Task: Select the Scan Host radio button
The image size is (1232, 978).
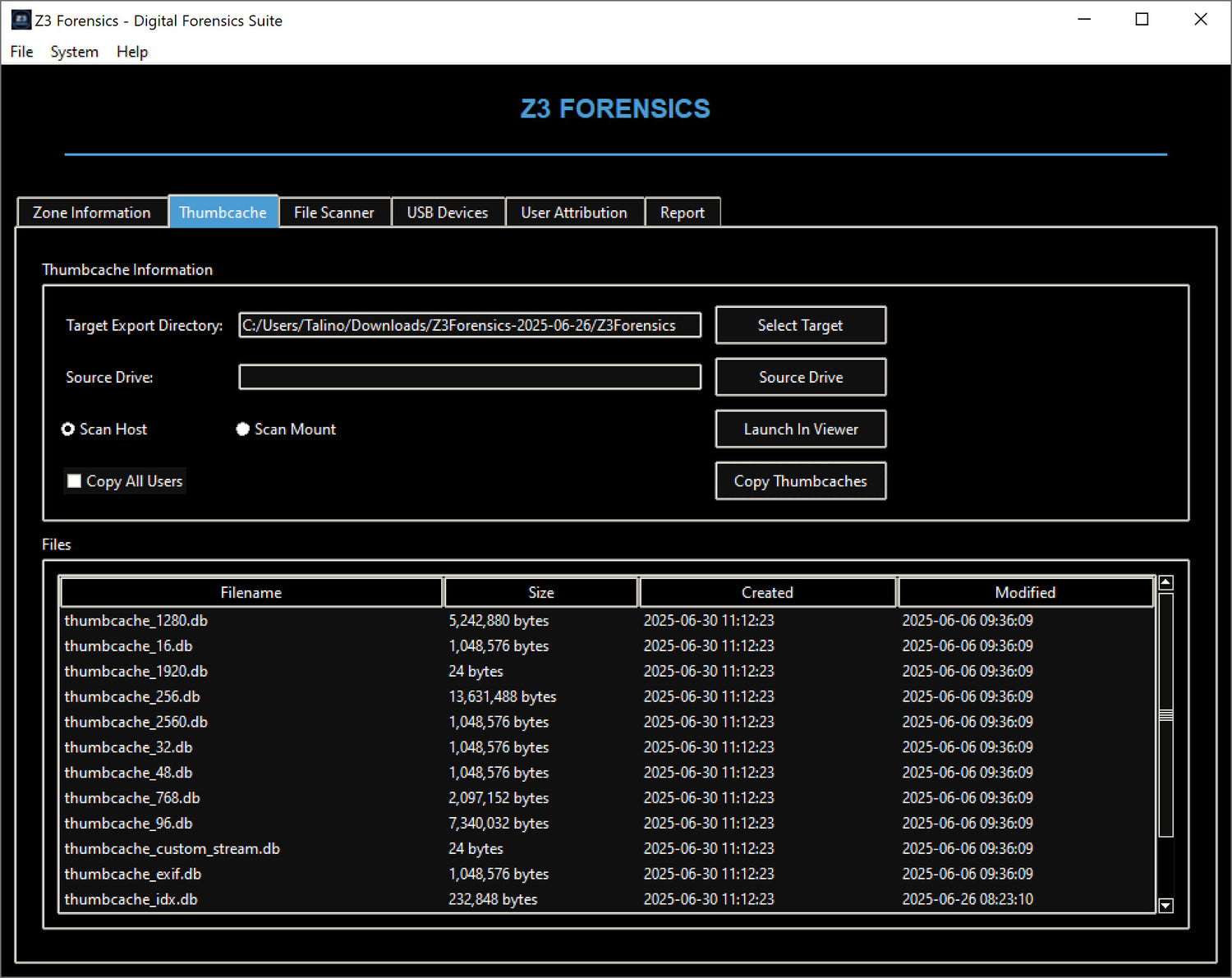Action: [68, 429]
